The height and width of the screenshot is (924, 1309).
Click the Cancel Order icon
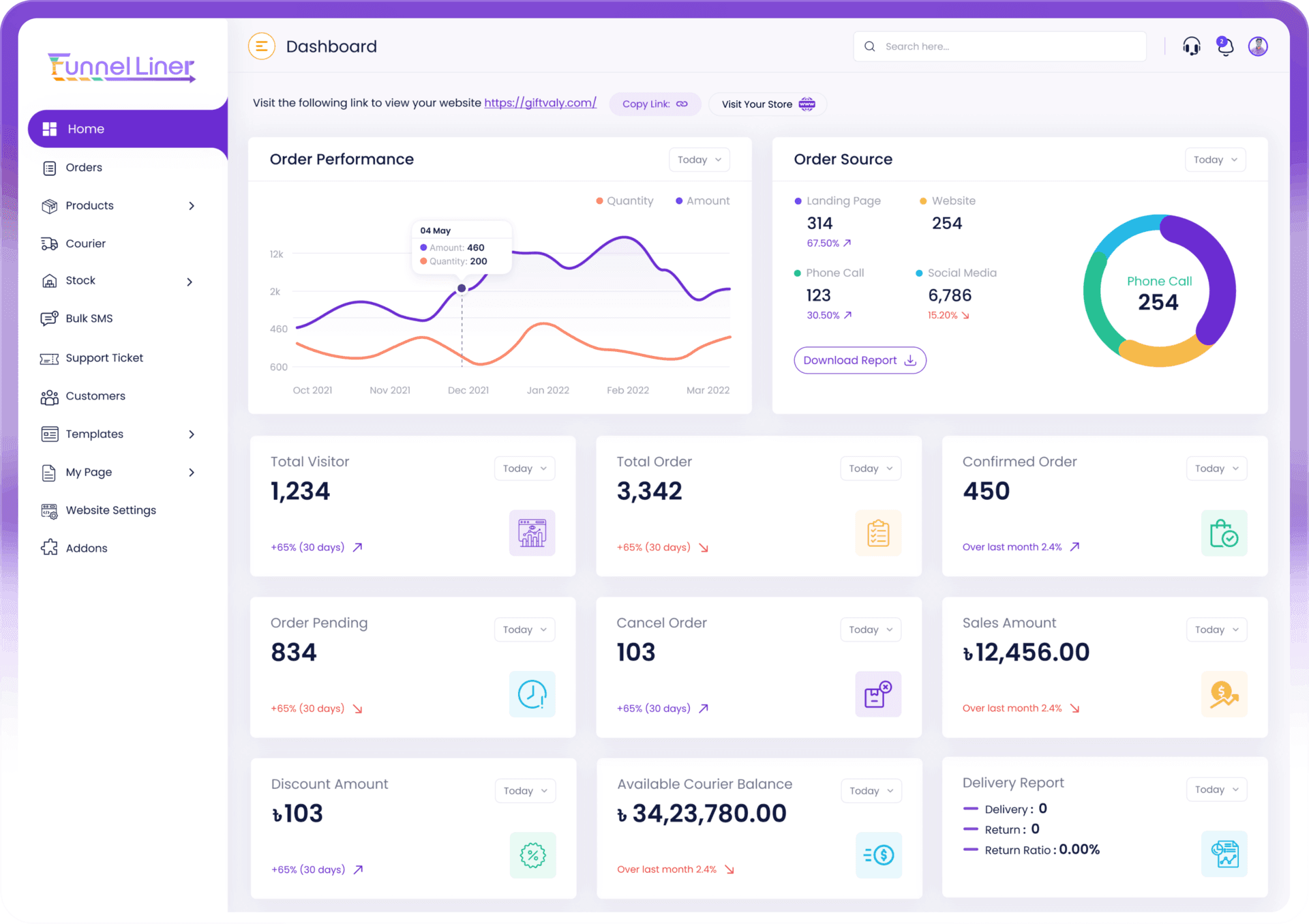(x=877, y=694)
